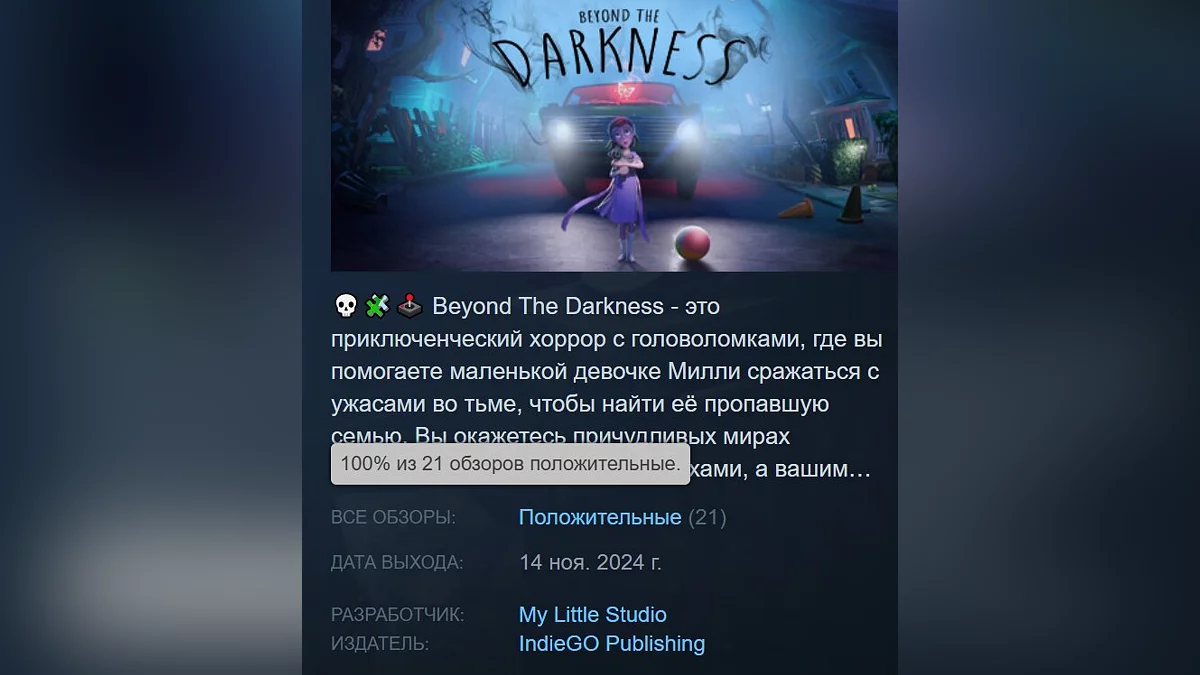The height and width of the screenshot is (675, 1200).
Task: Click the joystick emoji icon
Action: 409,306
